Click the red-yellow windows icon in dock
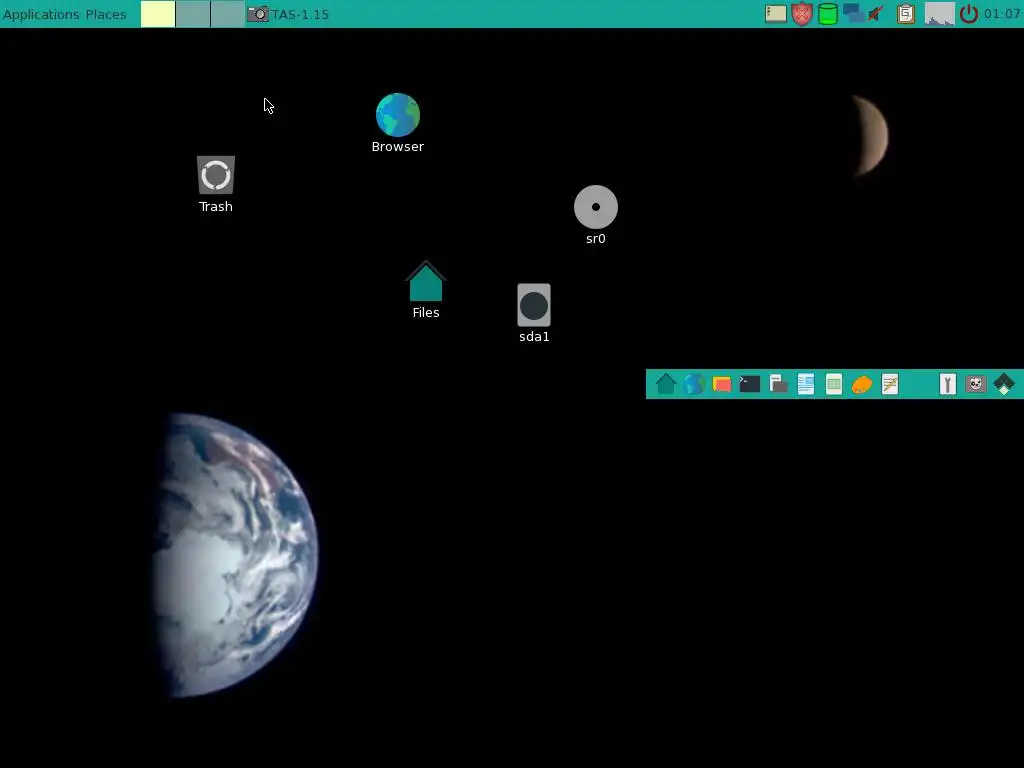This screenshot has height=768, width=1024. [x=722, y=384]
